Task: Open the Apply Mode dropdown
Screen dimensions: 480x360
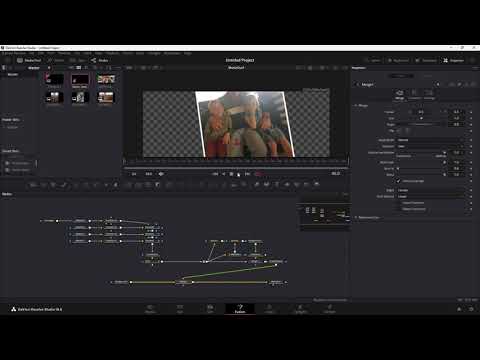Action: [x=431, y=140]
